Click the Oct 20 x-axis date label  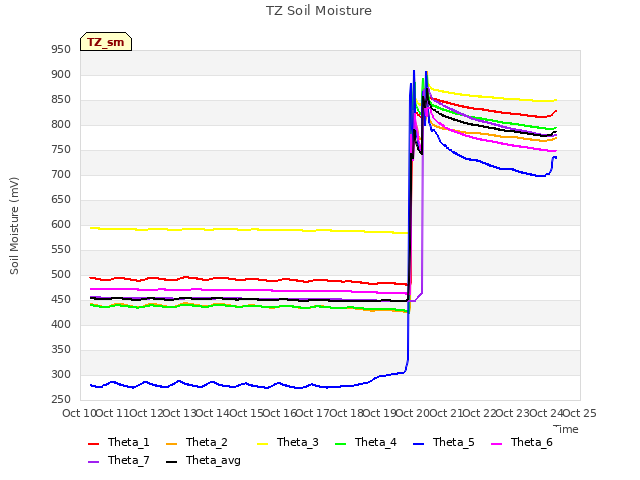[413, 413]
